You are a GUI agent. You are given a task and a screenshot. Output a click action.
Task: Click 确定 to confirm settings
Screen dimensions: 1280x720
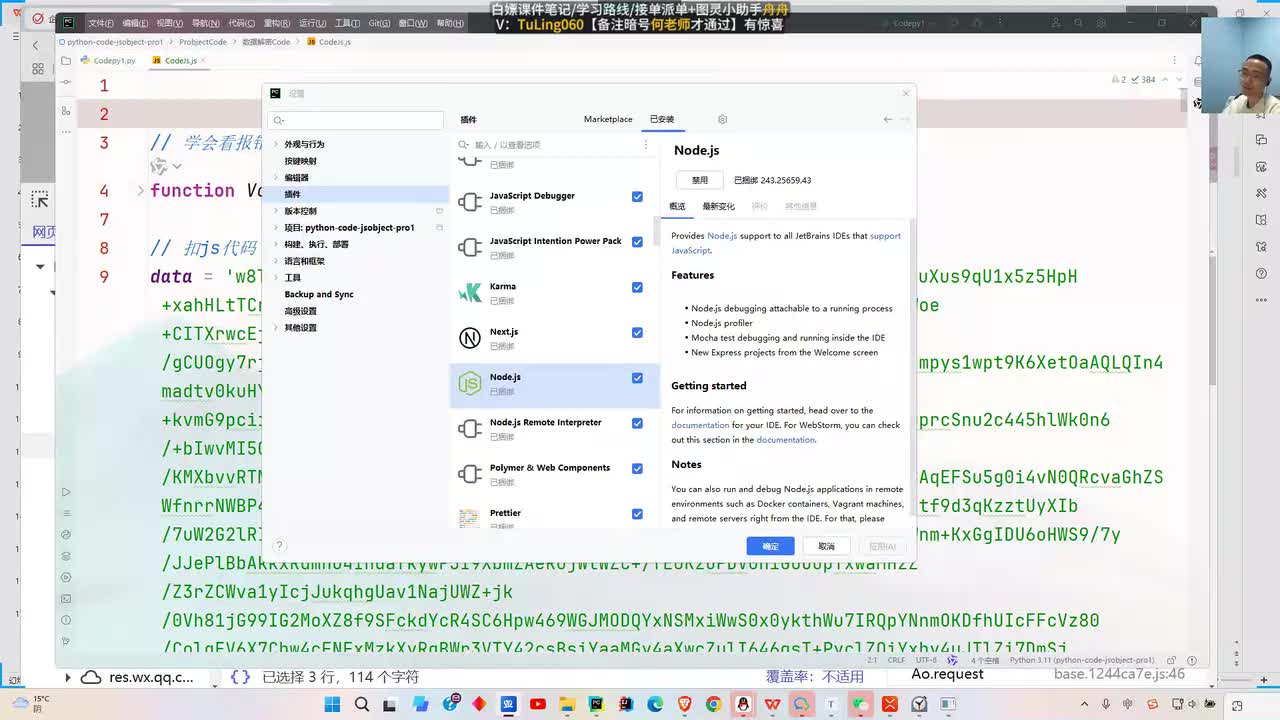pyautogui.click(x=770, y=546)
